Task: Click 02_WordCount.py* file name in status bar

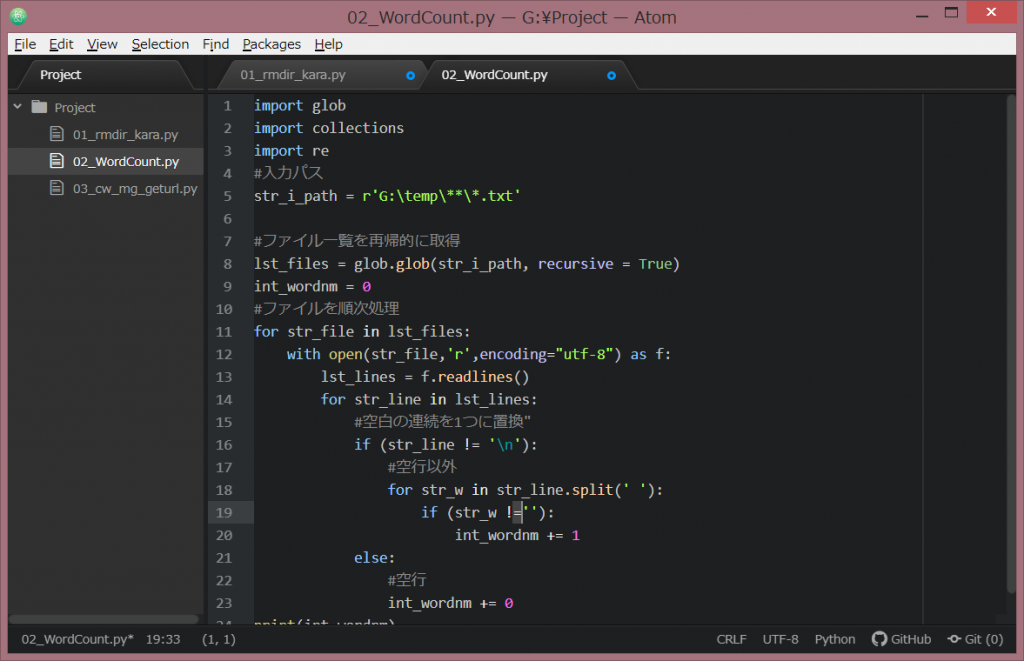Action: [x=77, y=639]
